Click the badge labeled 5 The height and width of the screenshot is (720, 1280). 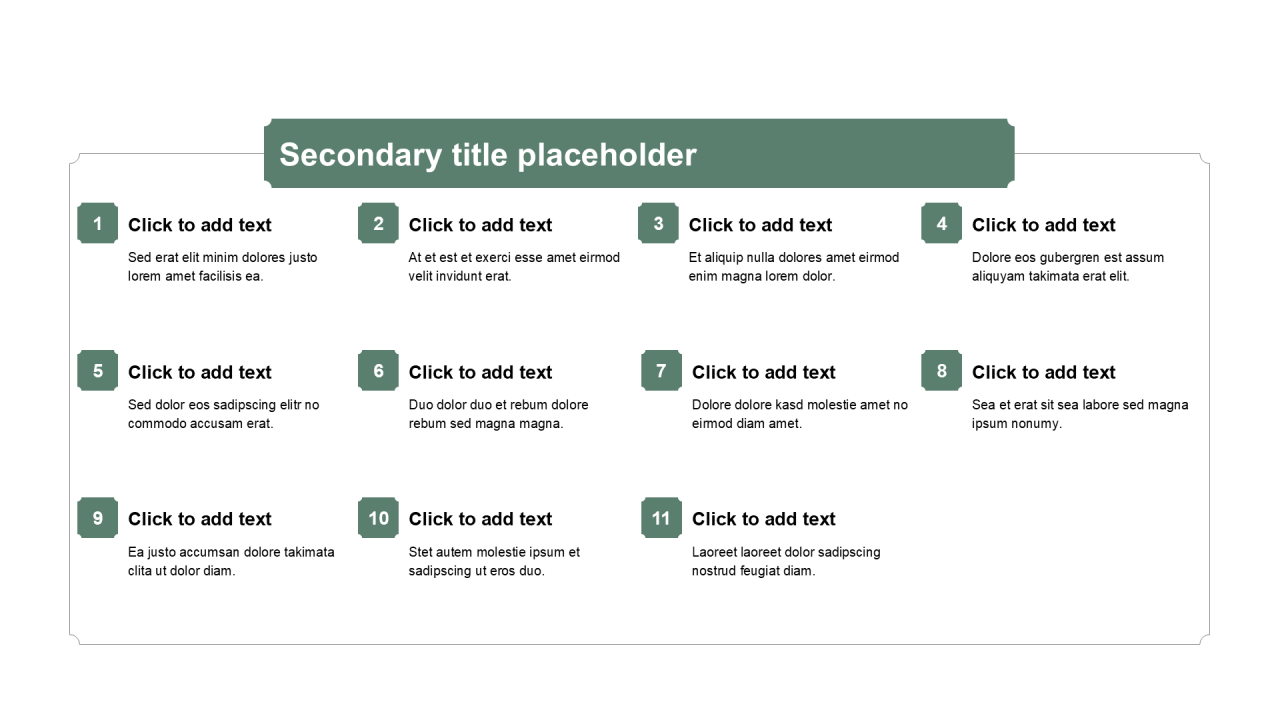[x=97, y=371]
